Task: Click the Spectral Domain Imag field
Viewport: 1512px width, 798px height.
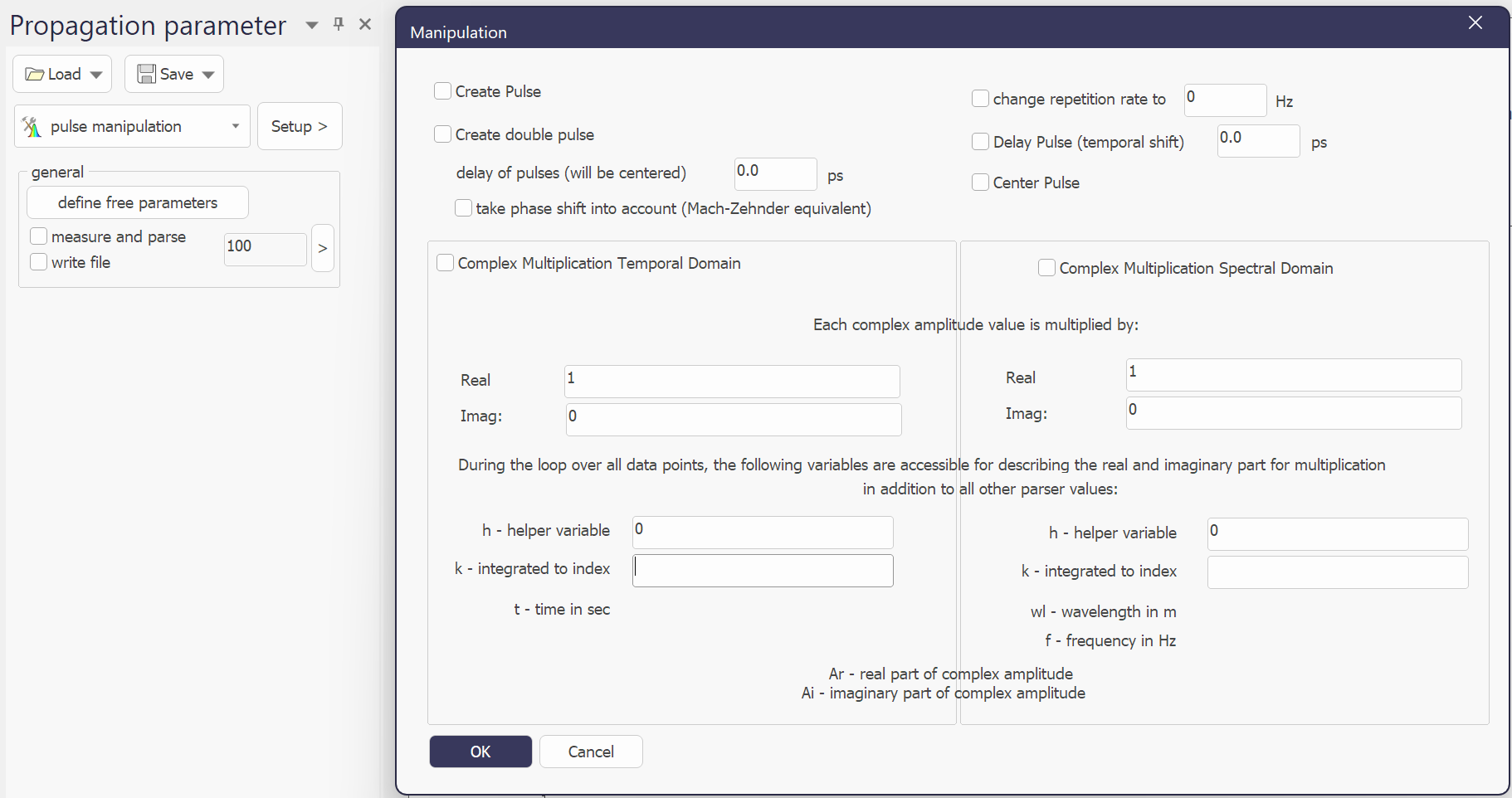Action: [x=1294, y=413]
